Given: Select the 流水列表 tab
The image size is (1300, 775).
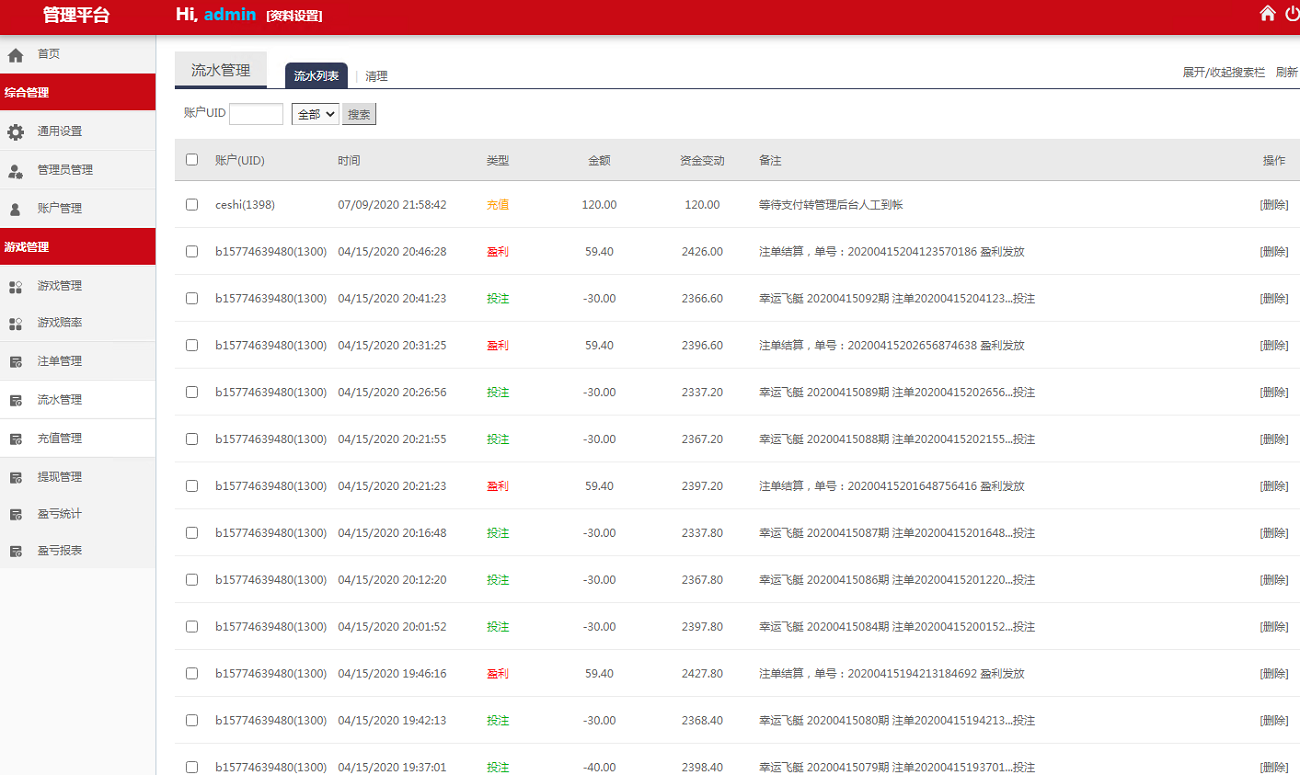Looking at the screenshot, I should 316,76.
